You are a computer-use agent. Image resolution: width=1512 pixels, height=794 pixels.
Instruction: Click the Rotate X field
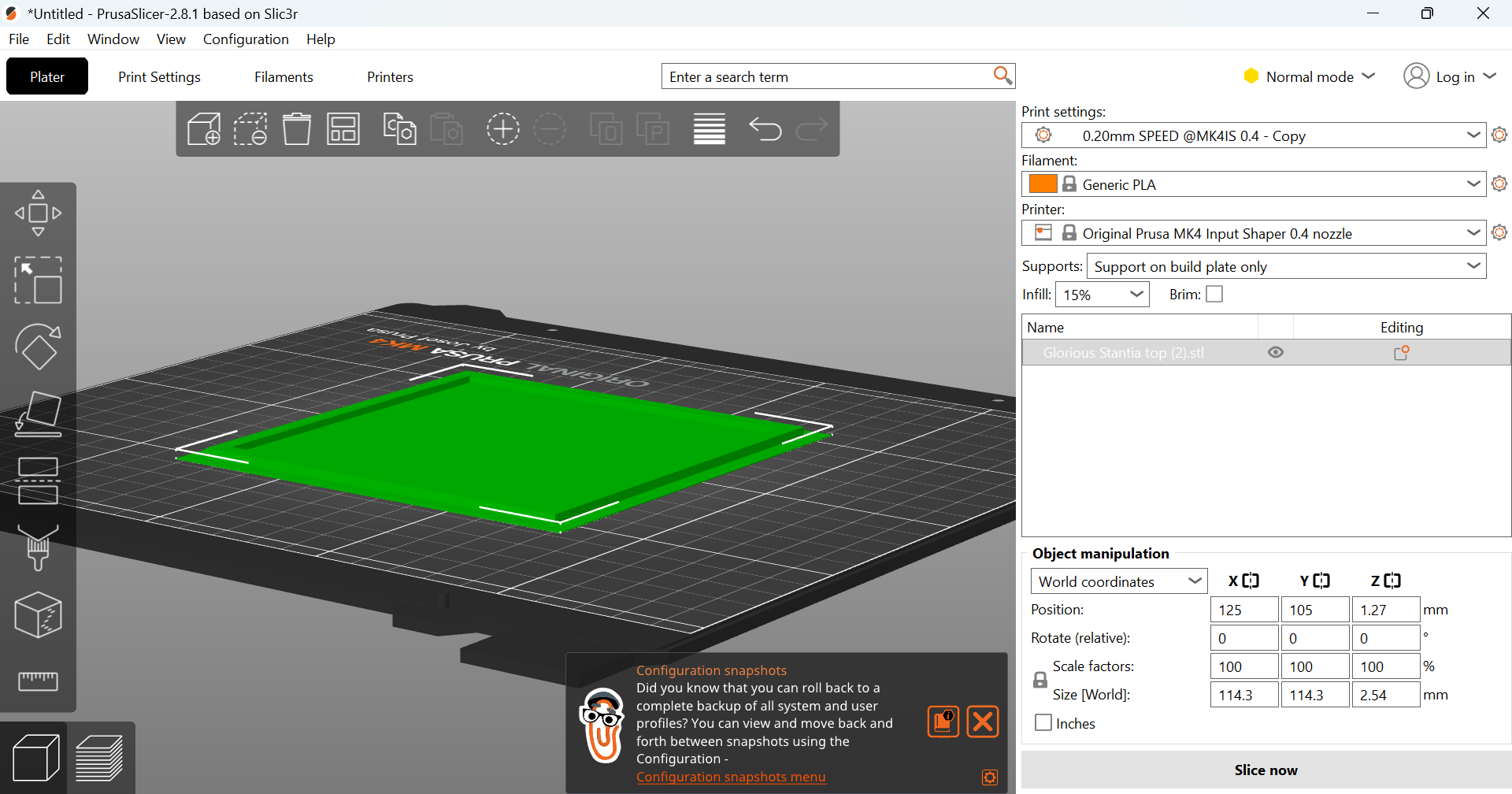(x=1244, y=638)
